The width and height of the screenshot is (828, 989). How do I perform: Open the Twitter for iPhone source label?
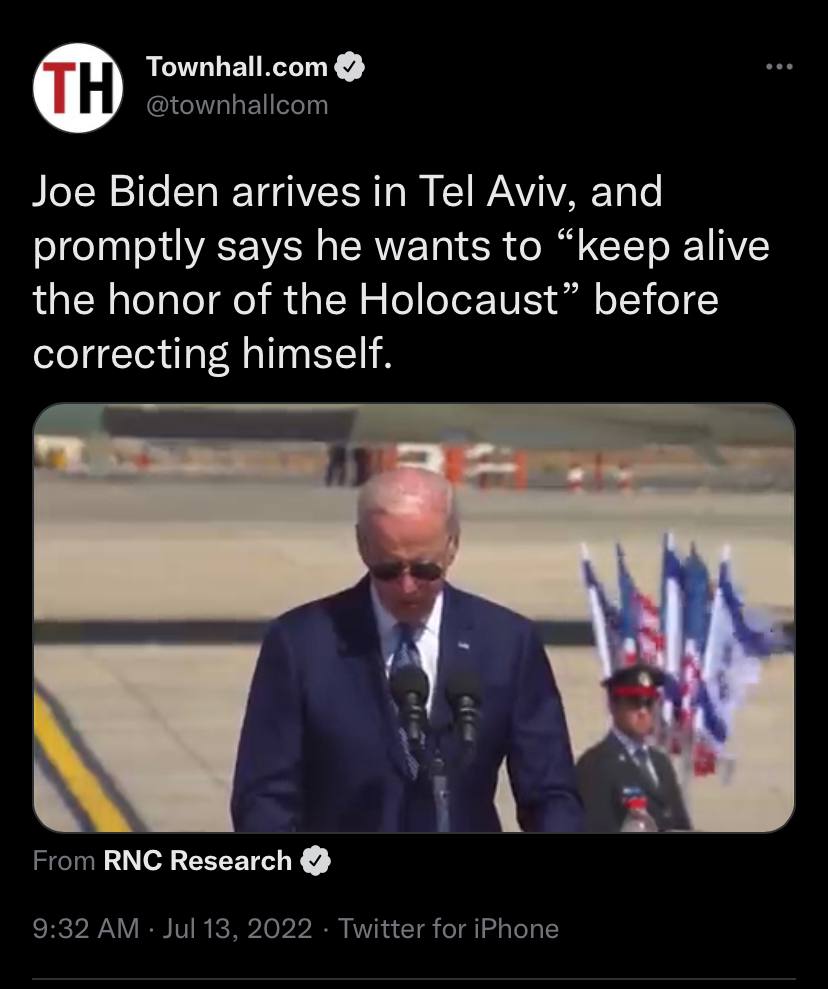448,928
